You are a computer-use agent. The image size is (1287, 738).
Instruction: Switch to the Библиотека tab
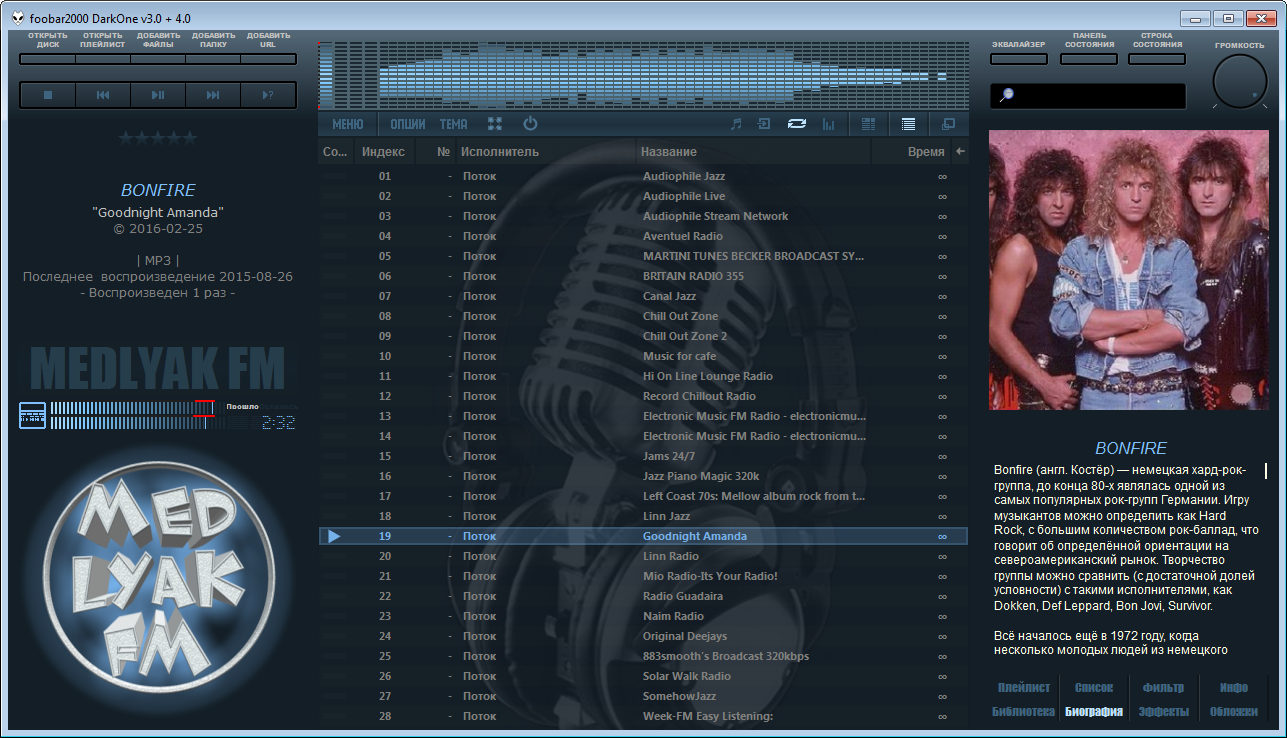[x=1023, y=712]
